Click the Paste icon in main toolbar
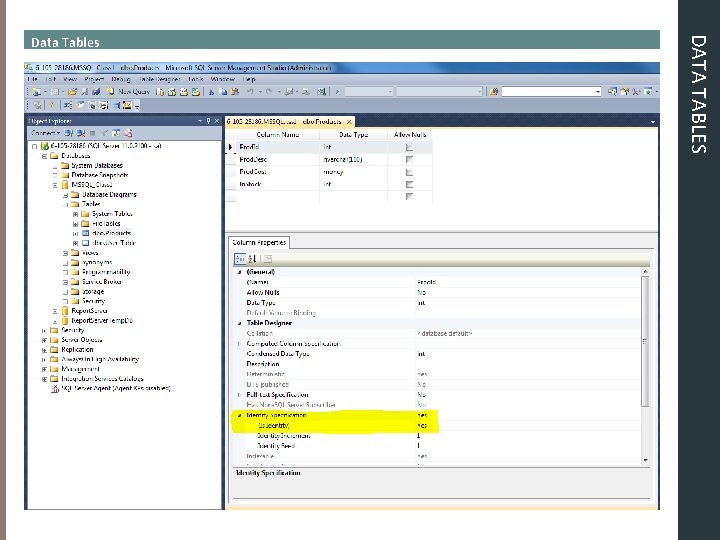 [235, 92]
